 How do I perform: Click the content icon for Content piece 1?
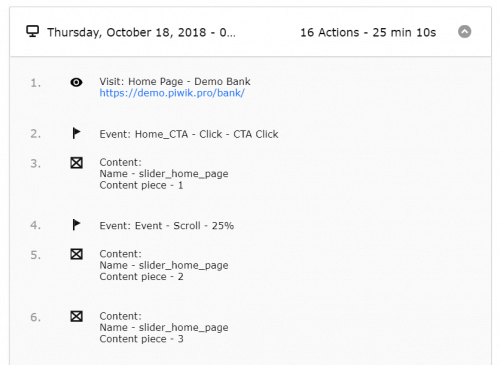coord(76,163)
